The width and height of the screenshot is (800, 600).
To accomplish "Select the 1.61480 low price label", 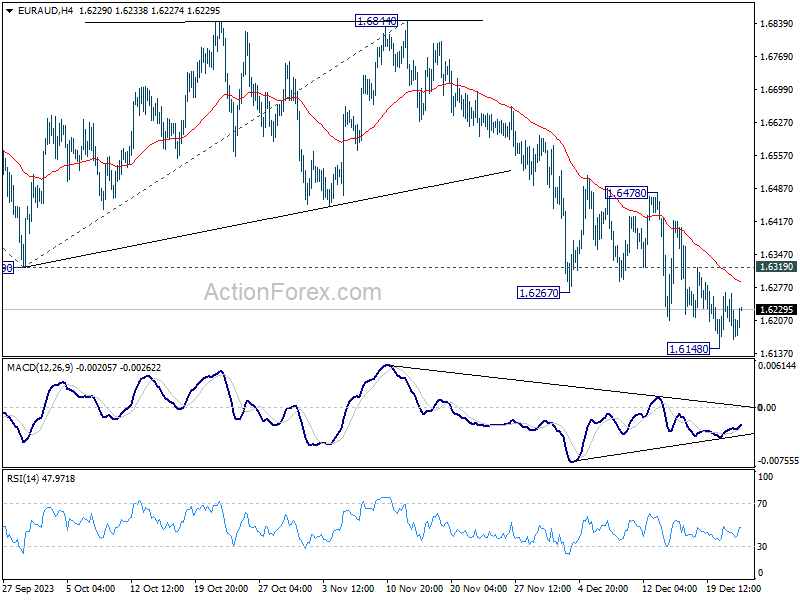I will click(689, 349).
